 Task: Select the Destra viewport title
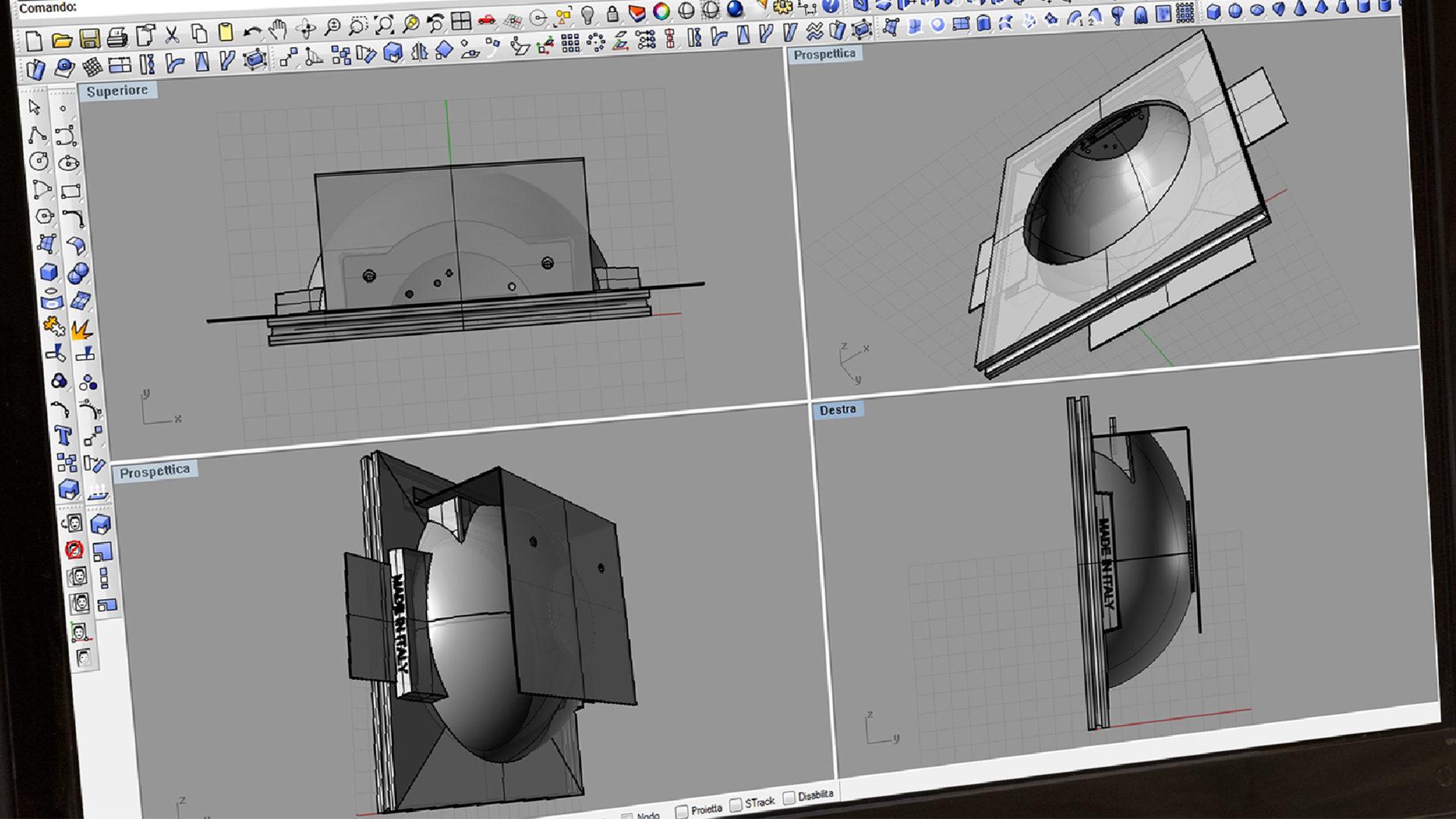[837, 410]
